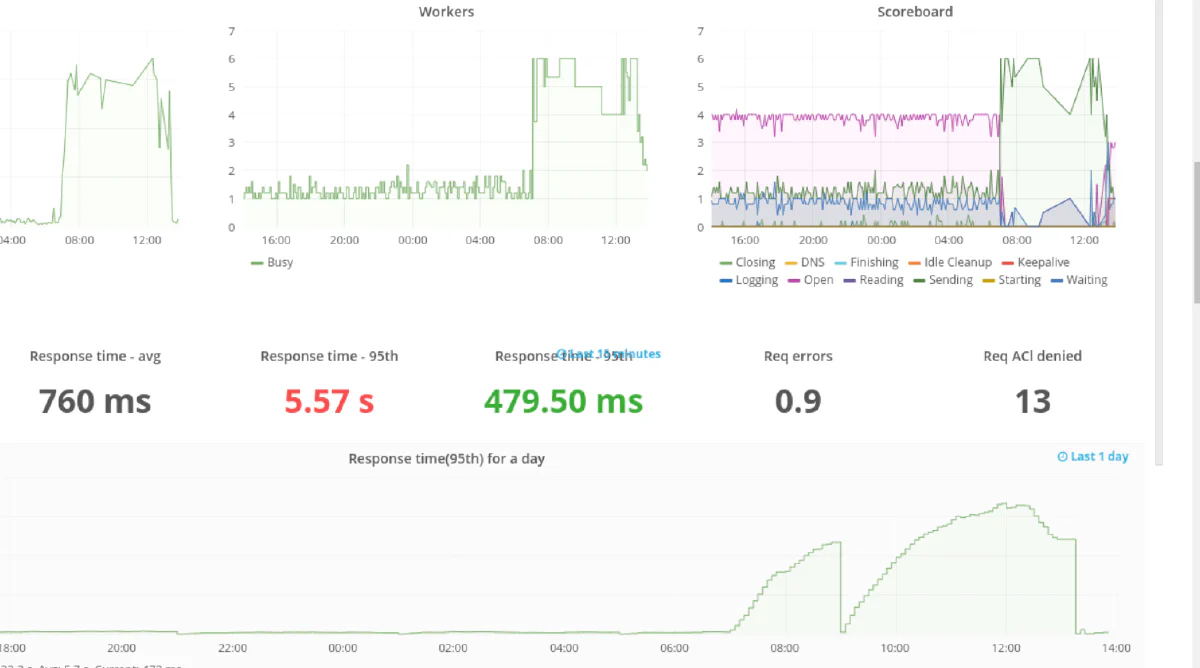Toggle the Finishing series visibility
The image size is (1200, 668).
[x=874, y=262]
